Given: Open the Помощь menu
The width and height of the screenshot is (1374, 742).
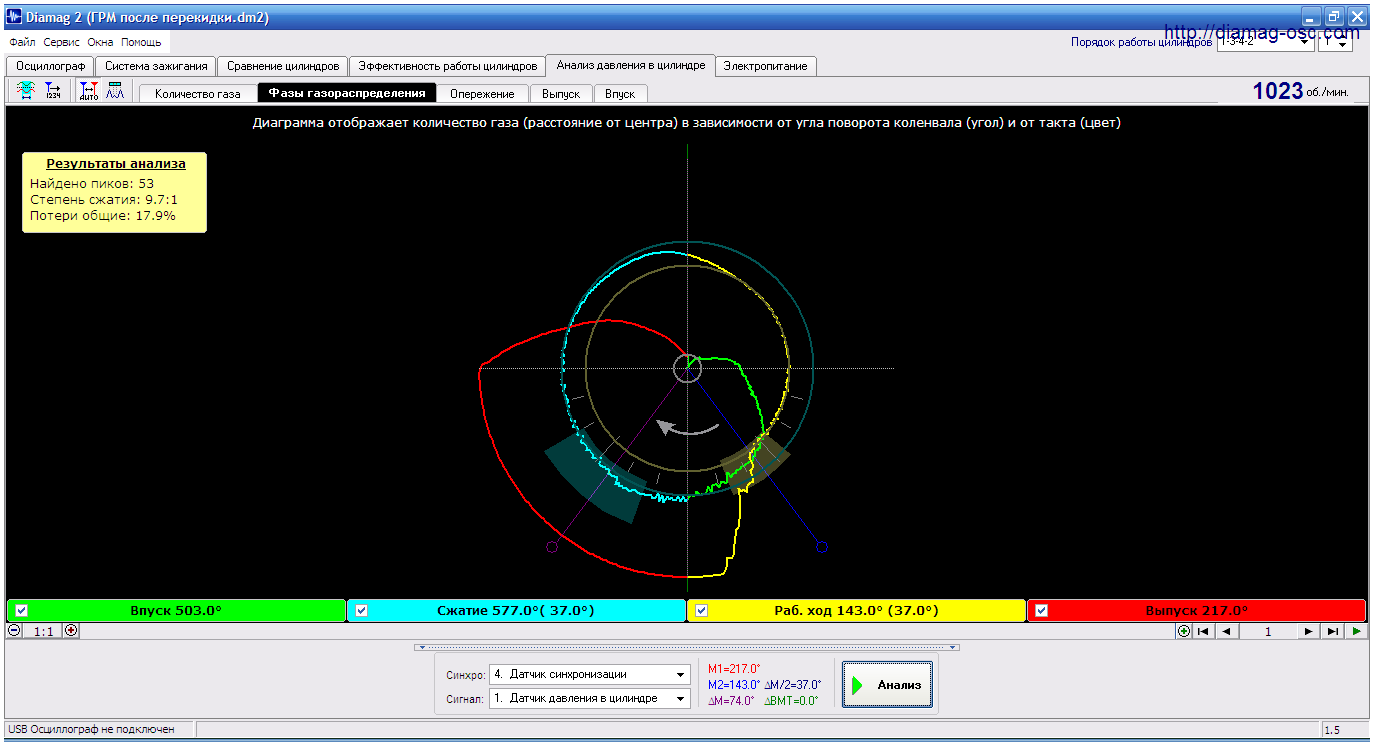Looking at the screenshot, I should point(141,43).
